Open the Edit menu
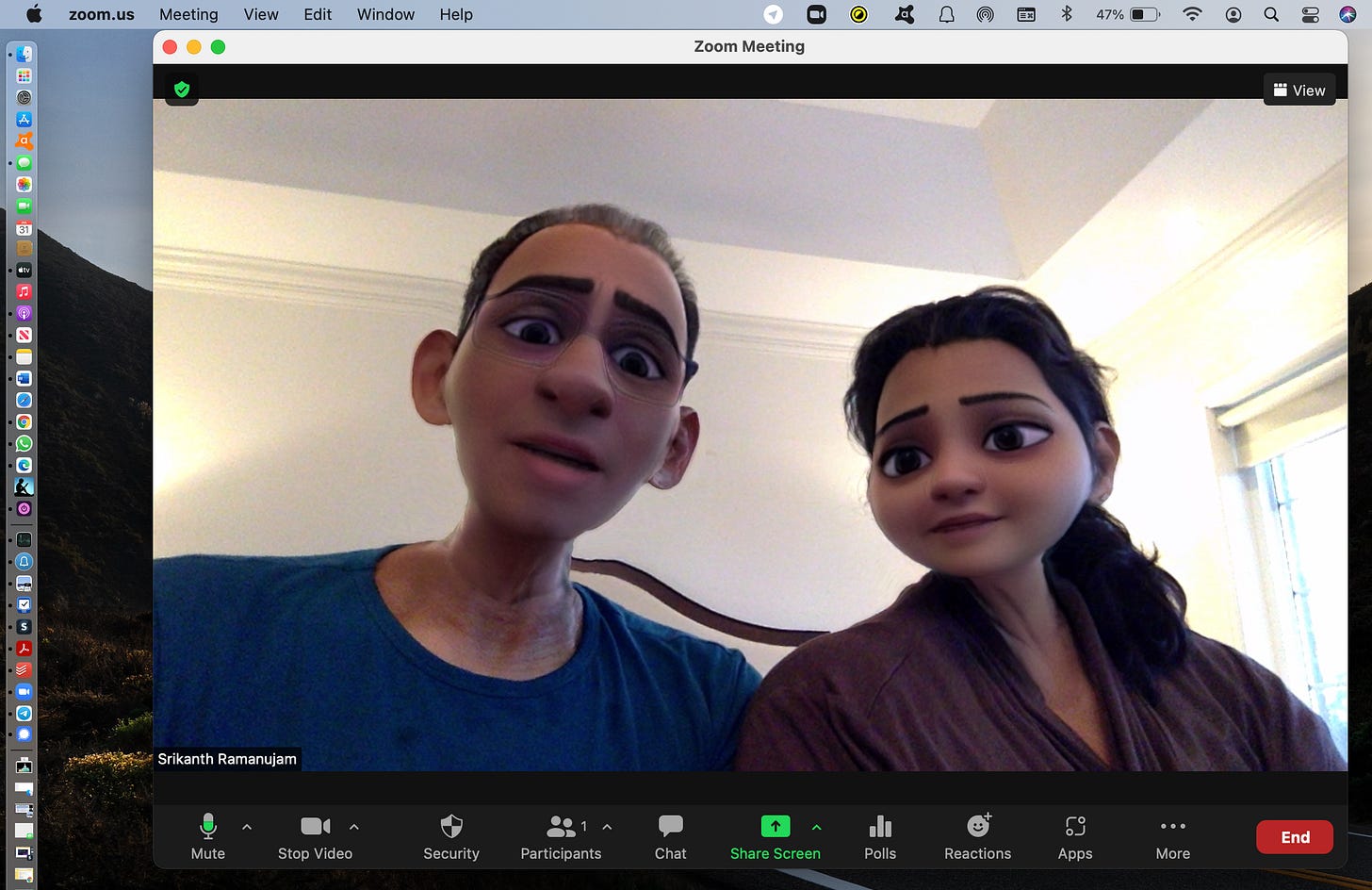The image size is (1372, 890). tap(318, 14)
